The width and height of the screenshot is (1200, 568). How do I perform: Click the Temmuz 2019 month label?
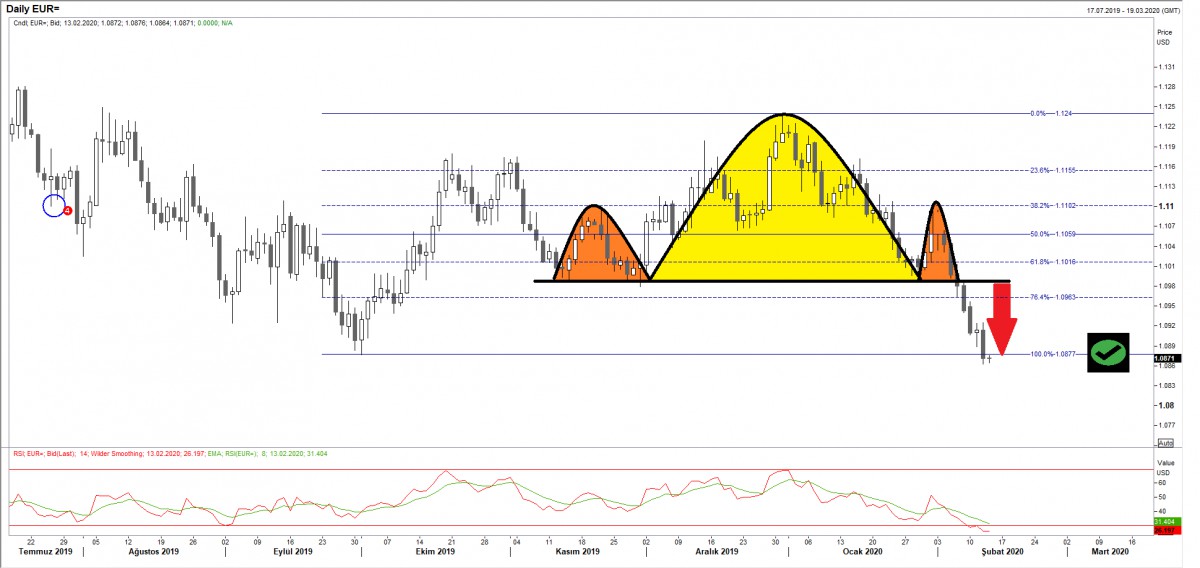[x=46, y=551]
